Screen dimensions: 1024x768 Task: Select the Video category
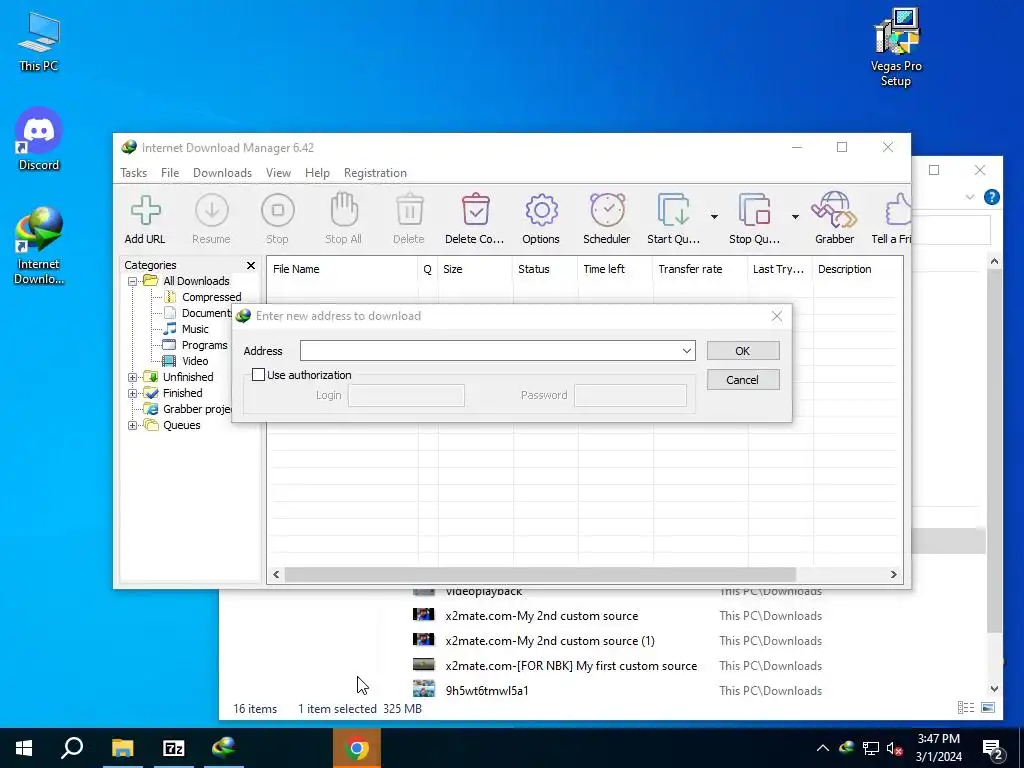[195, 361]
